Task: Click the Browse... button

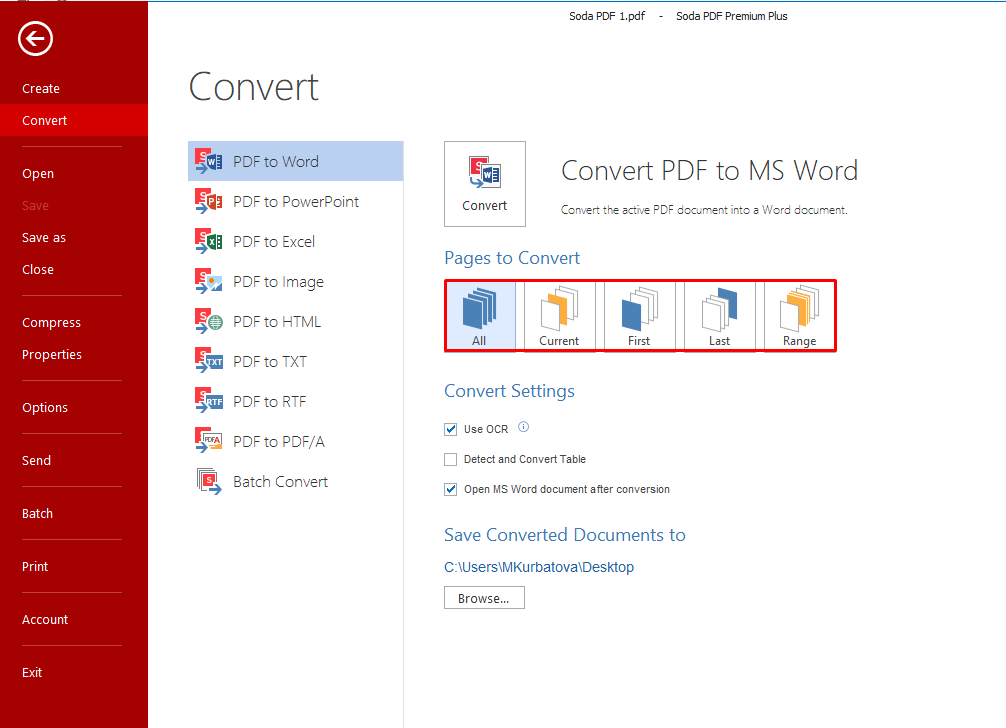Action: point(484,598)
